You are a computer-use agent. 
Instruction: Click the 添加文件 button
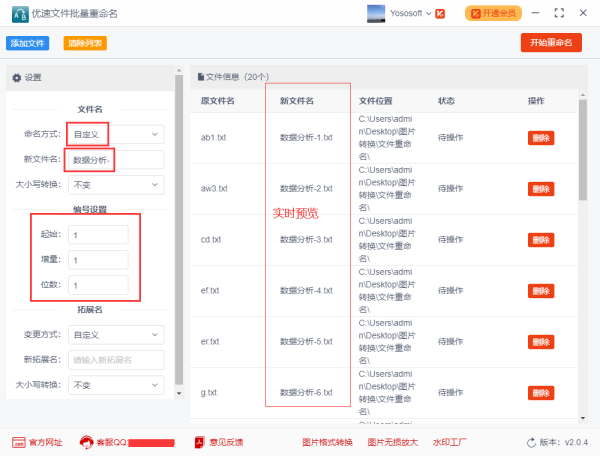tap(28, 43)
